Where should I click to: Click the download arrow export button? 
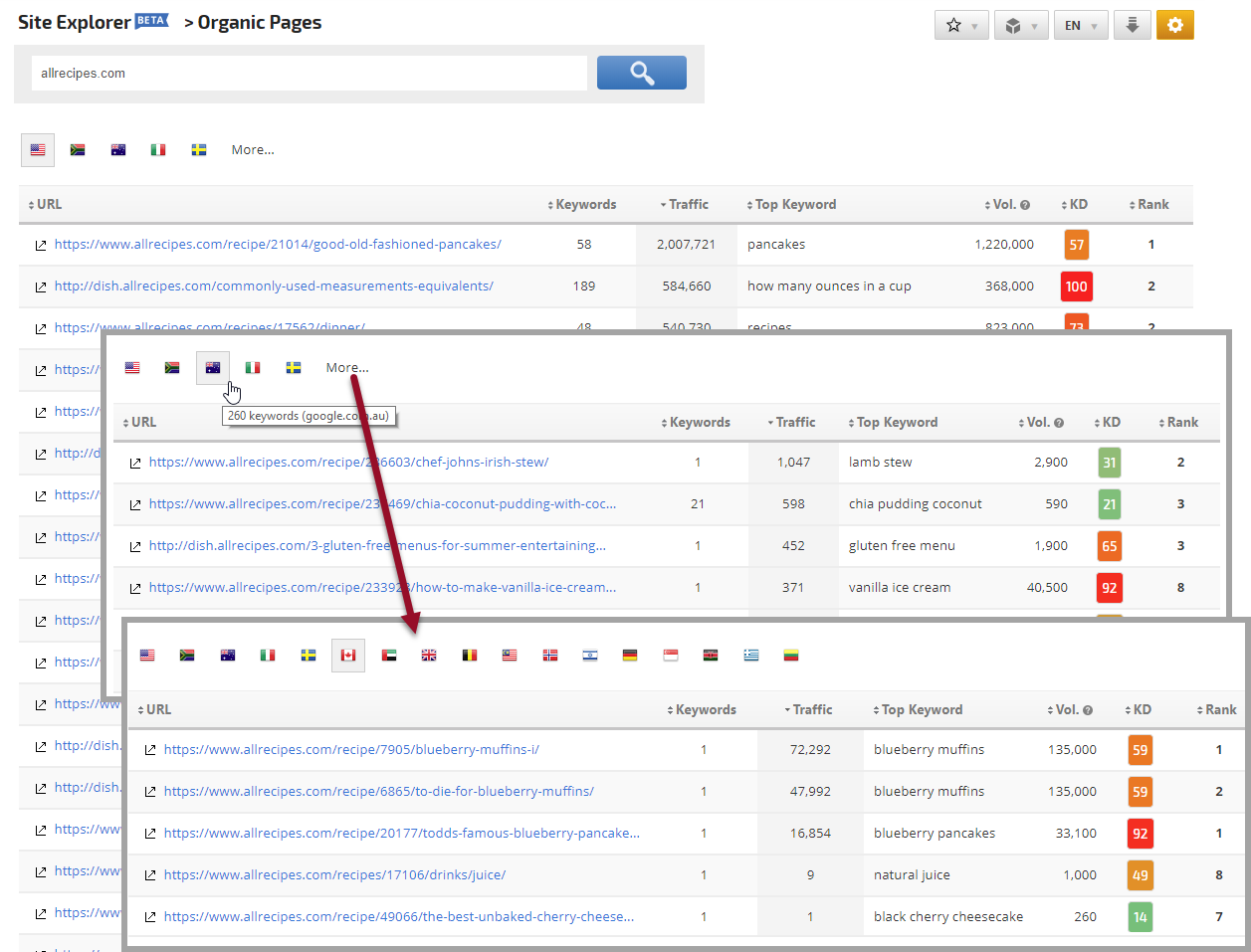pyautogui.click(x=1132, y=25)
